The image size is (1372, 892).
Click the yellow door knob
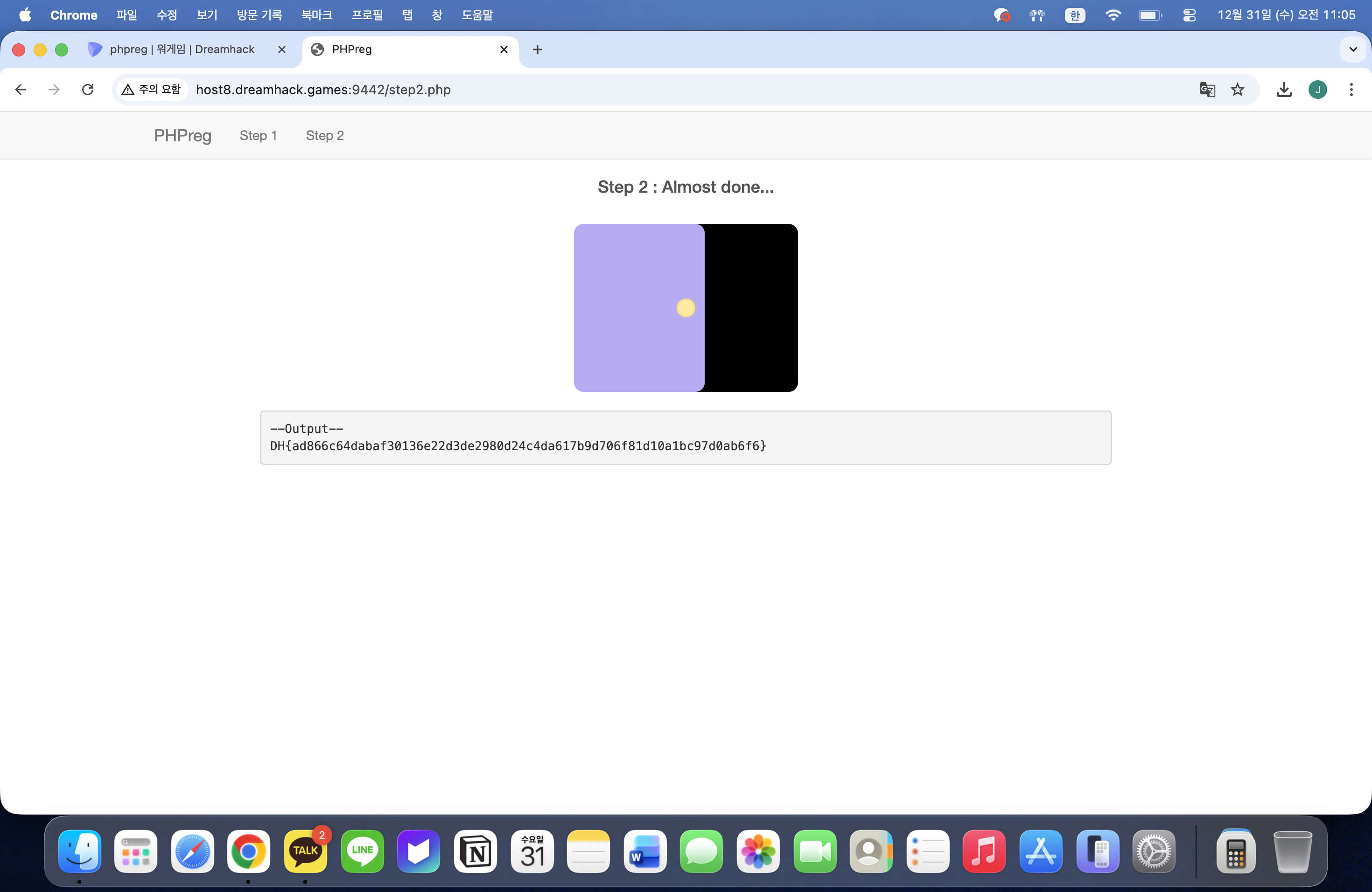tap(686, 308)
